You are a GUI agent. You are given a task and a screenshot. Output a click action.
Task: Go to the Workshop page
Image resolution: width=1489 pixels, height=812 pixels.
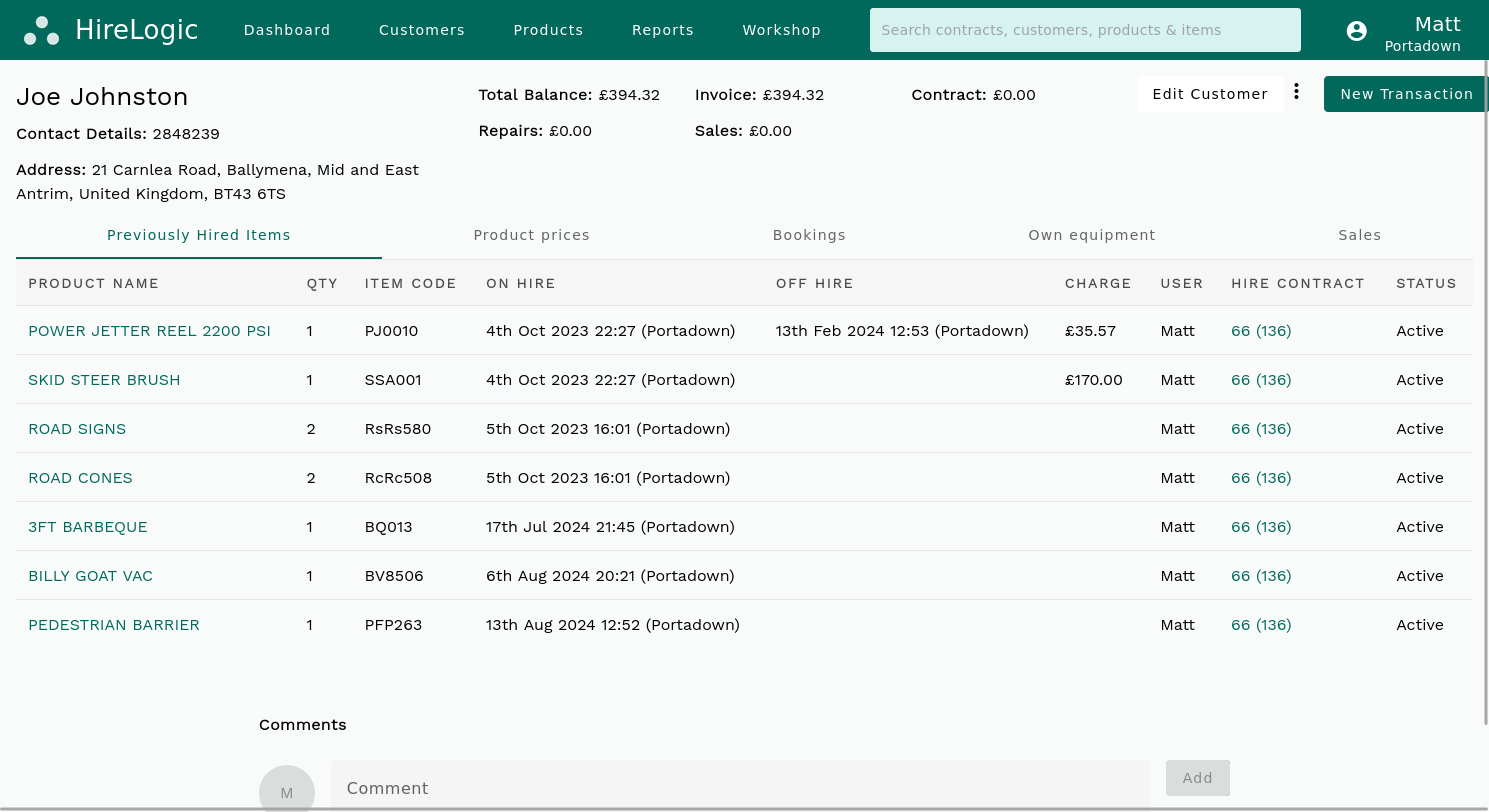[781, 30]
